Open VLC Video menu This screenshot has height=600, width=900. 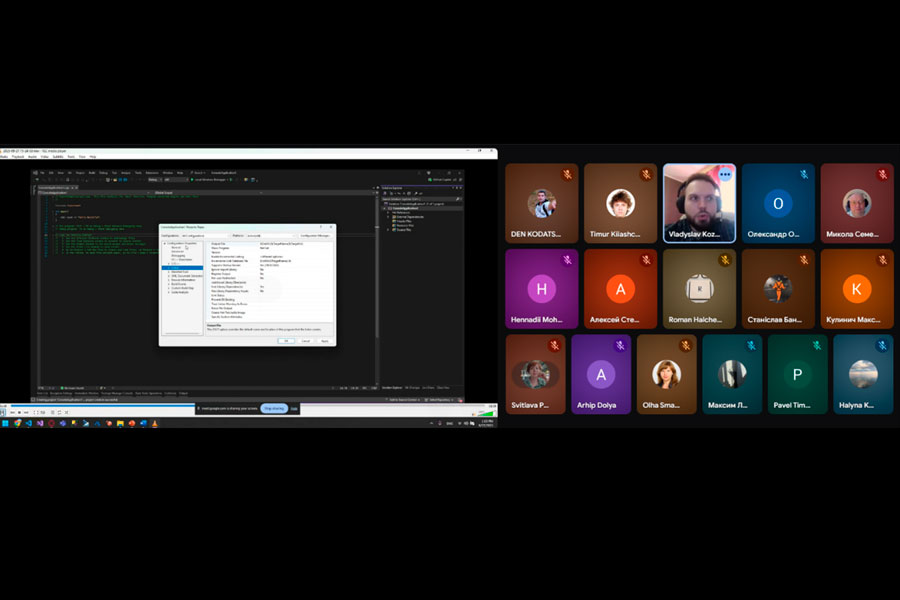coord(44,157)
